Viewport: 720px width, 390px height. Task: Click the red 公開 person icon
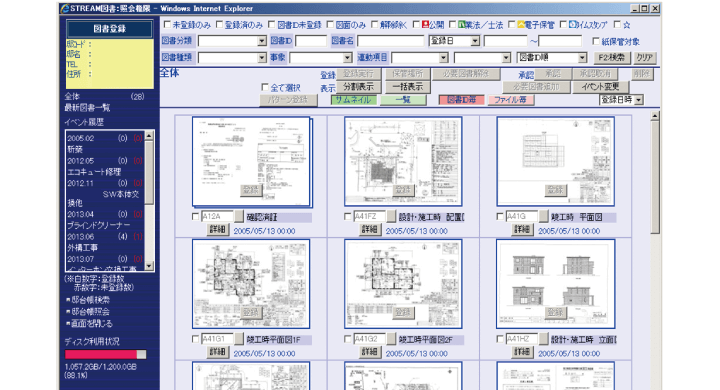(x=426, y=24)
